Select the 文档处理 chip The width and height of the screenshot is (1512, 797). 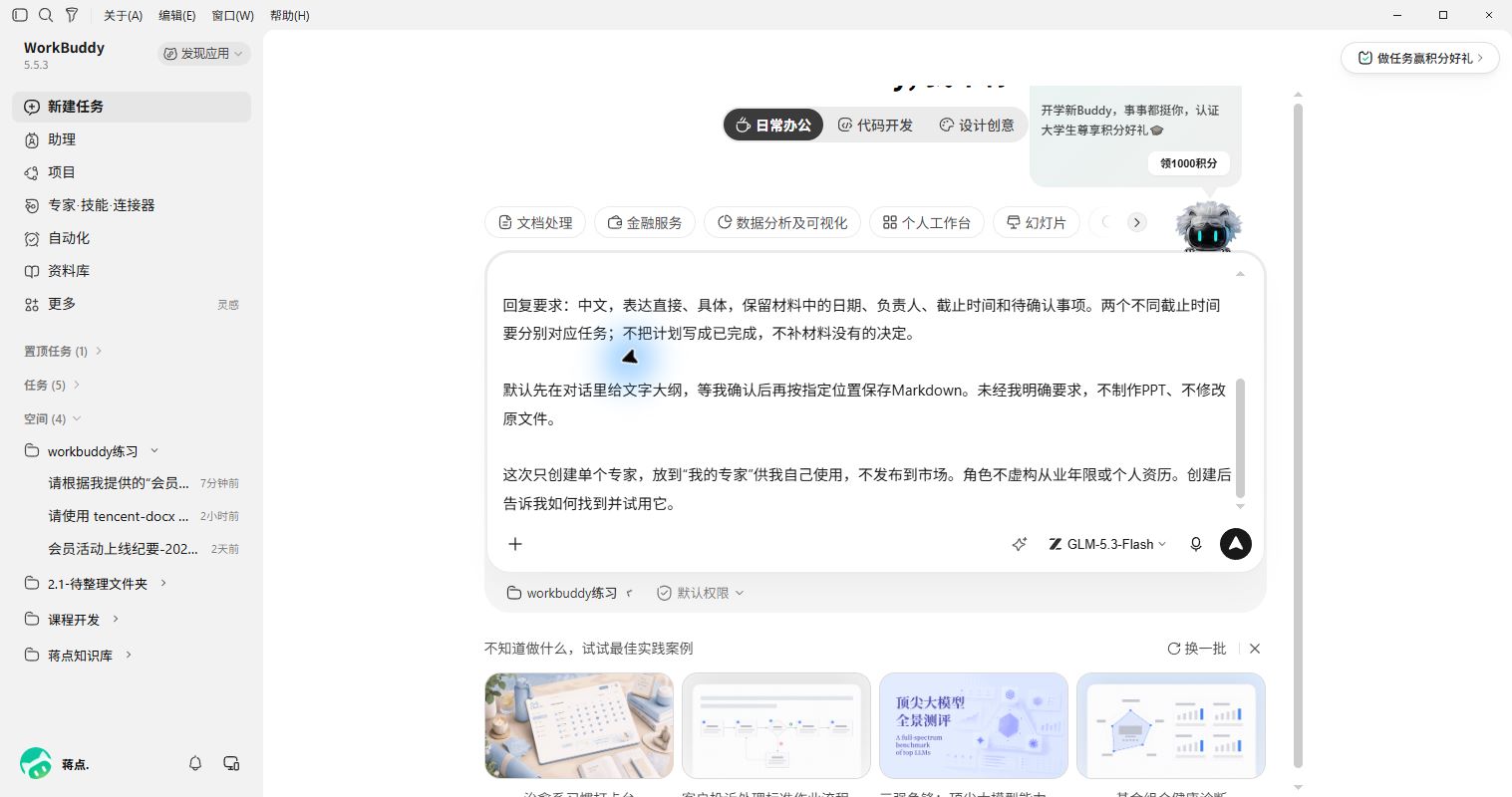[x=535, y=222]
